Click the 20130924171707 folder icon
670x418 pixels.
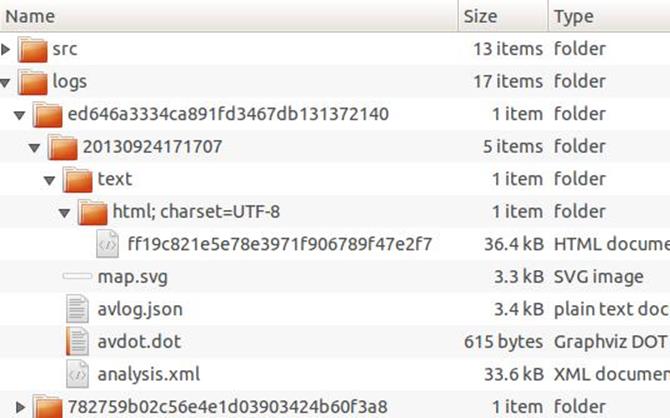pyautogui.click(x=63, y=147)
